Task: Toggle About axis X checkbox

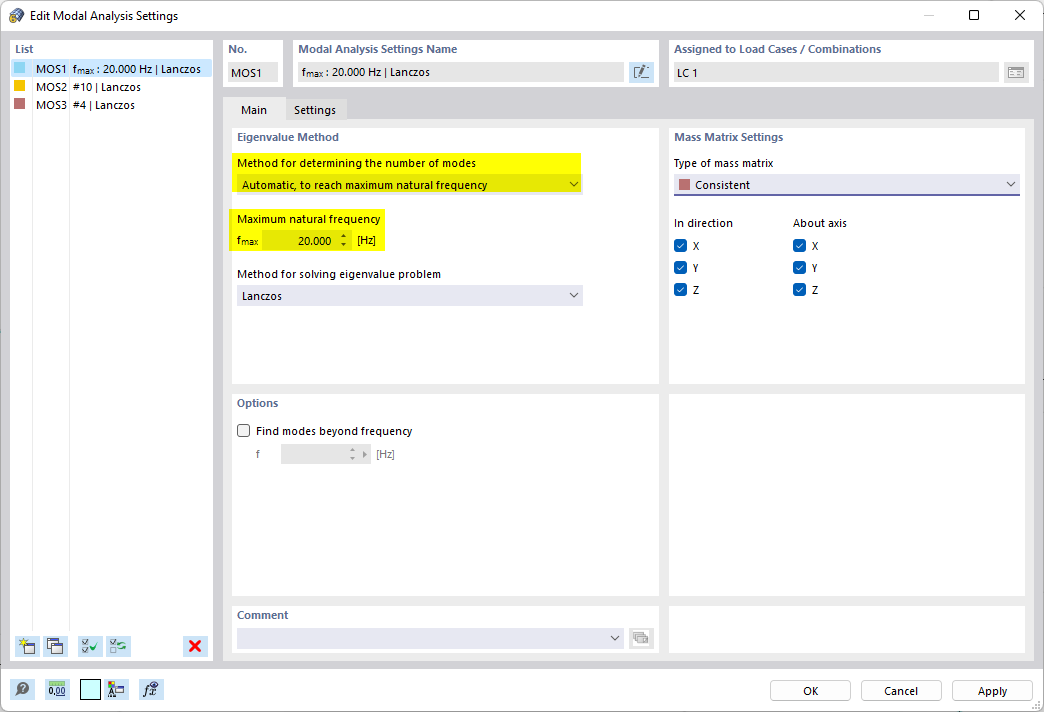Action: click(x=800, y=246)
